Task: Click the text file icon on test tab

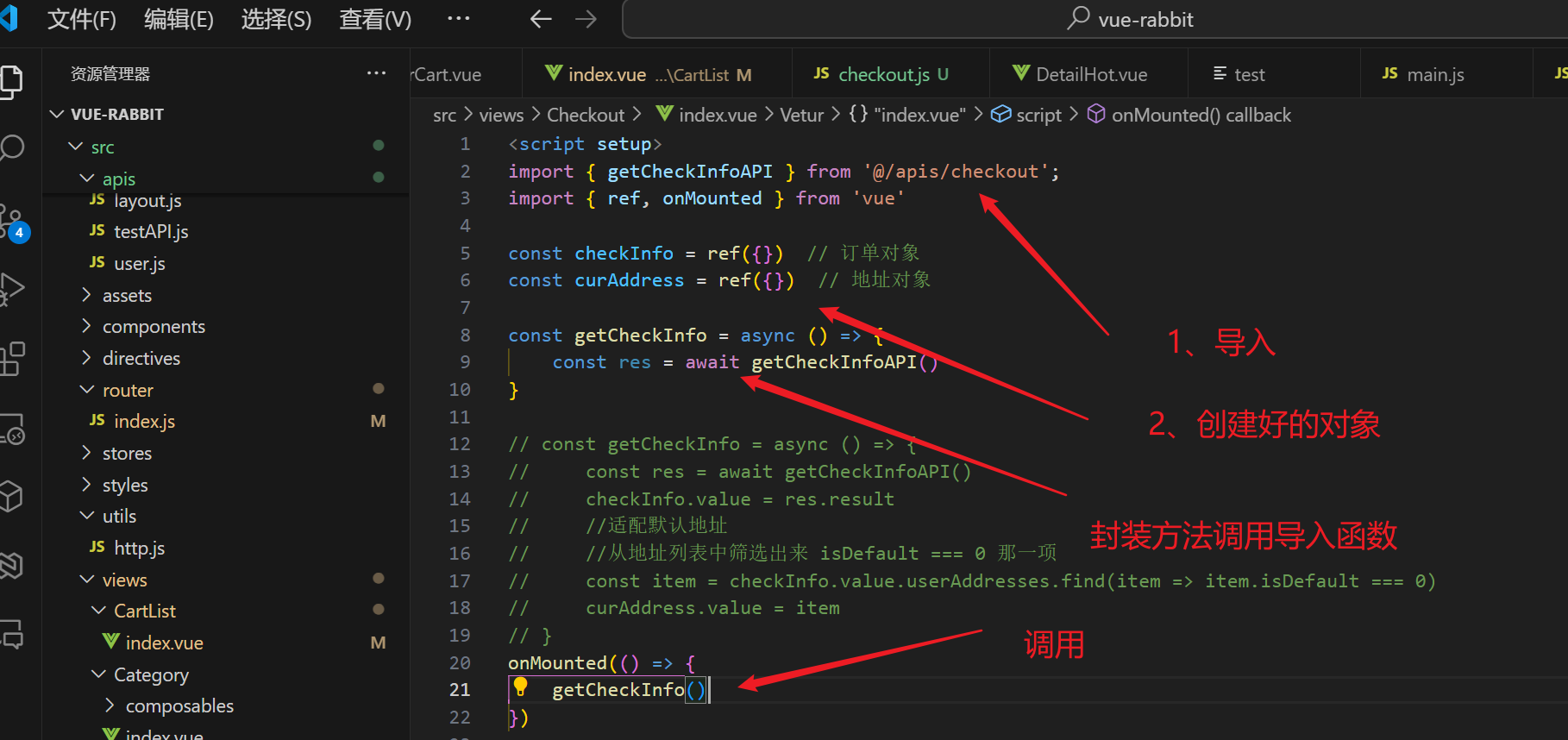Action: pyautogui.click(x=1220, y=73)
